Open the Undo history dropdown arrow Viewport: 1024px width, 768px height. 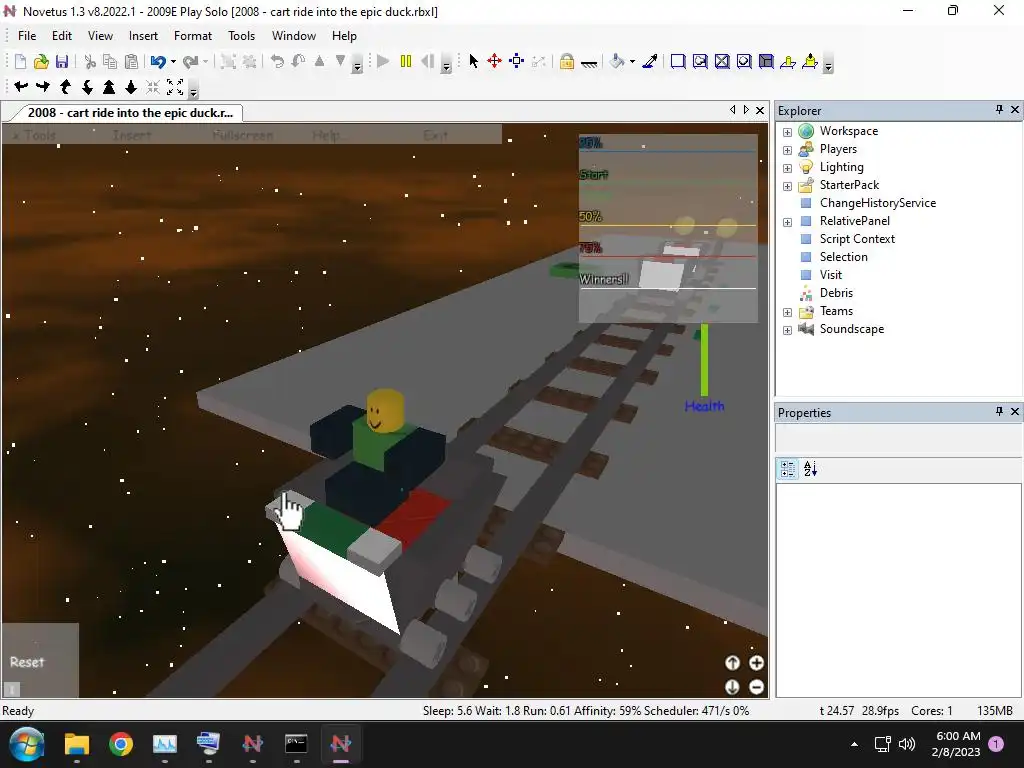(173, 61)
